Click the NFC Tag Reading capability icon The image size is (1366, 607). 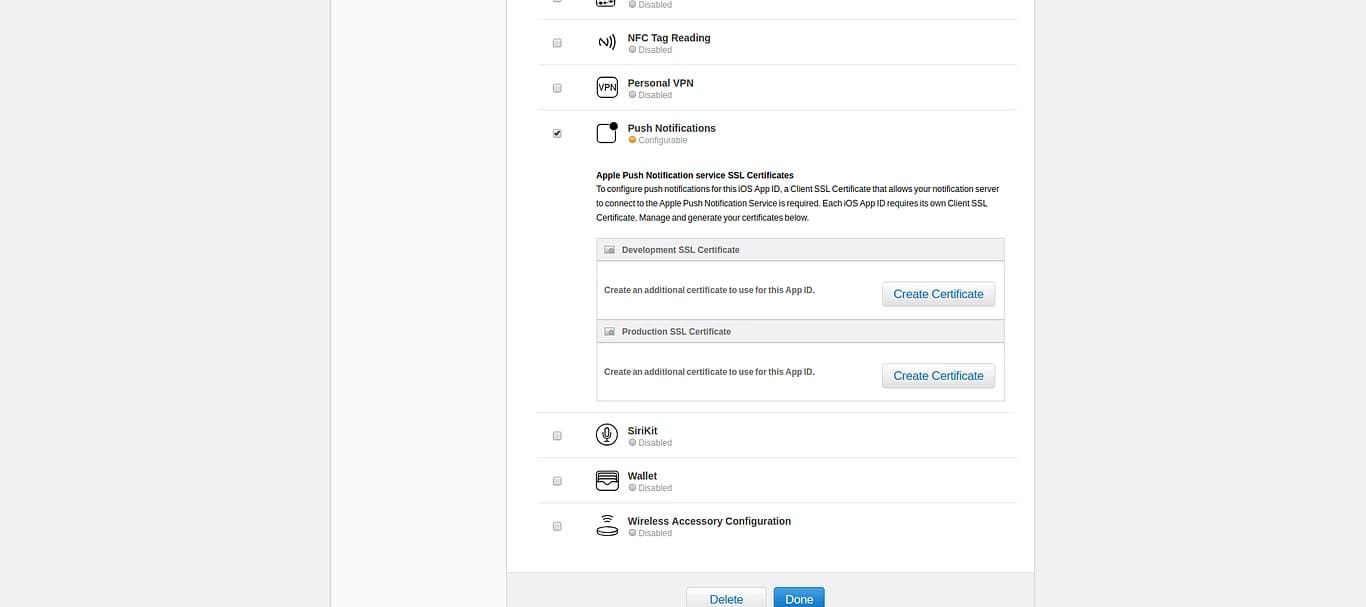tap(606, 42)
